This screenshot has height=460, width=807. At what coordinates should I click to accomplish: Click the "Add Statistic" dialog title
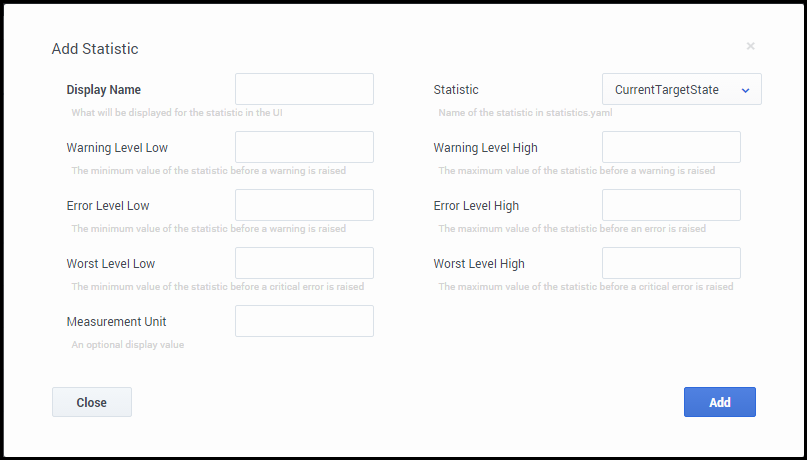point(95,49)
